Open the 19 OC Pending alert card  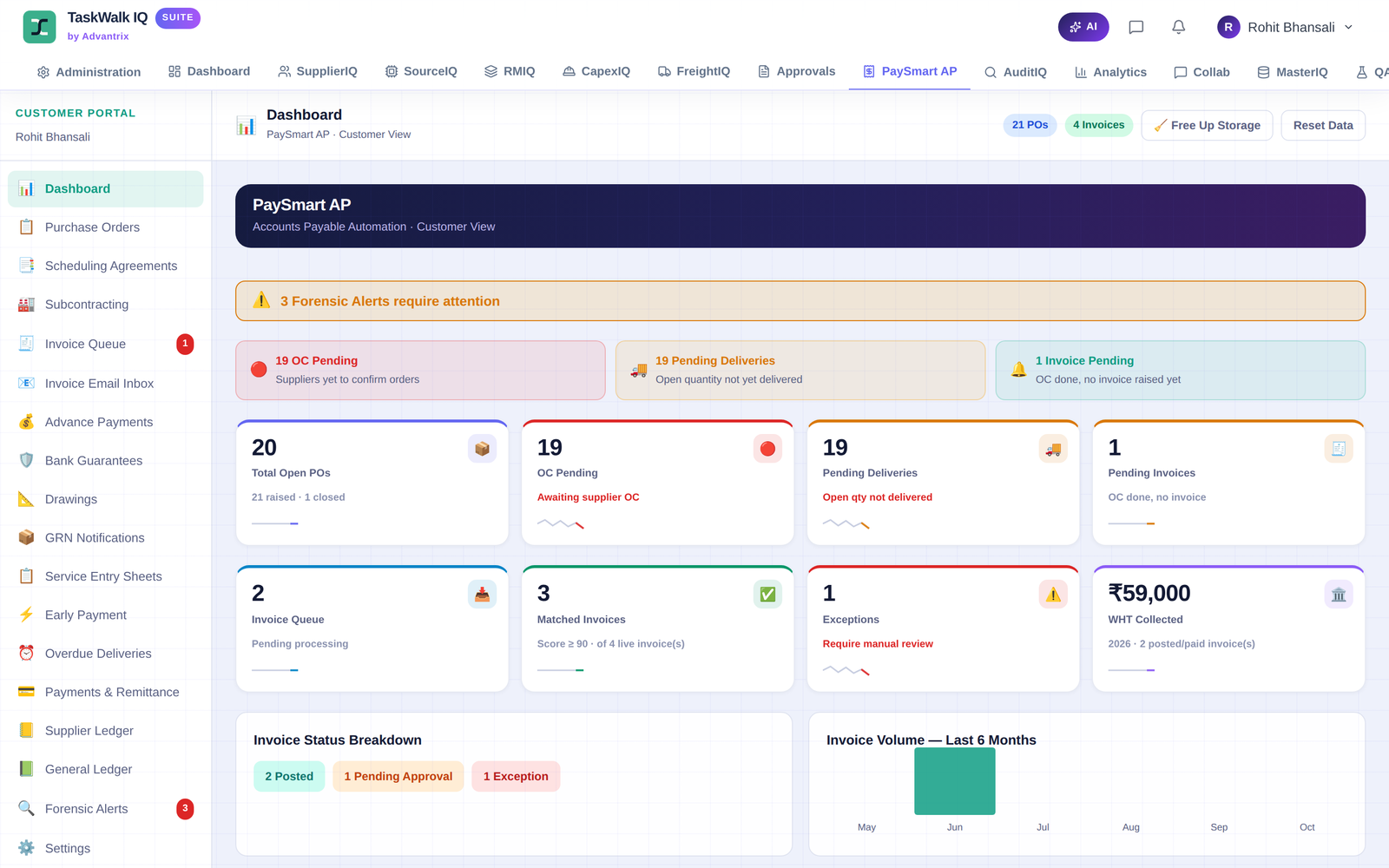pyautogui.click(x=420, y=370)
